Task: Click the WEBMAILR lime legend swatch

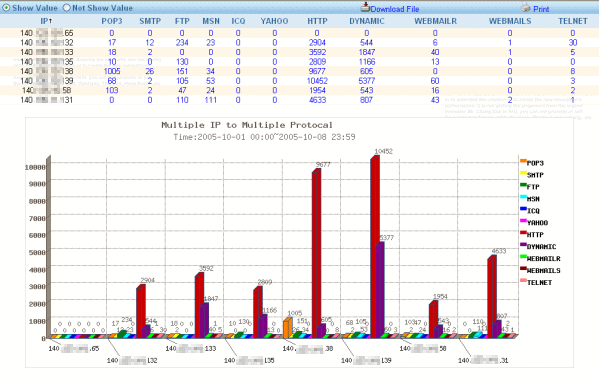Action: coord(523,257)
